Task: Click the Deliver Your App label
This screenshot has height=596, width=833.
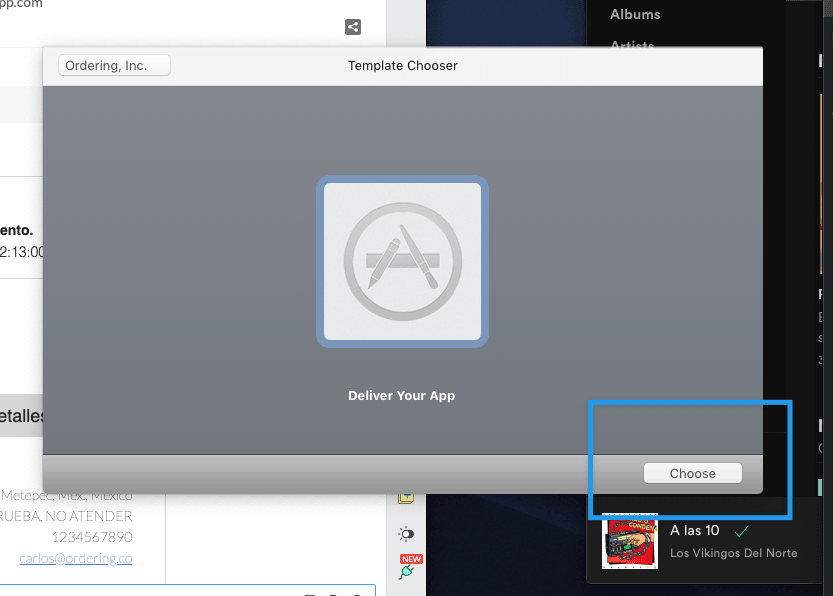Action: coord(402,396)
